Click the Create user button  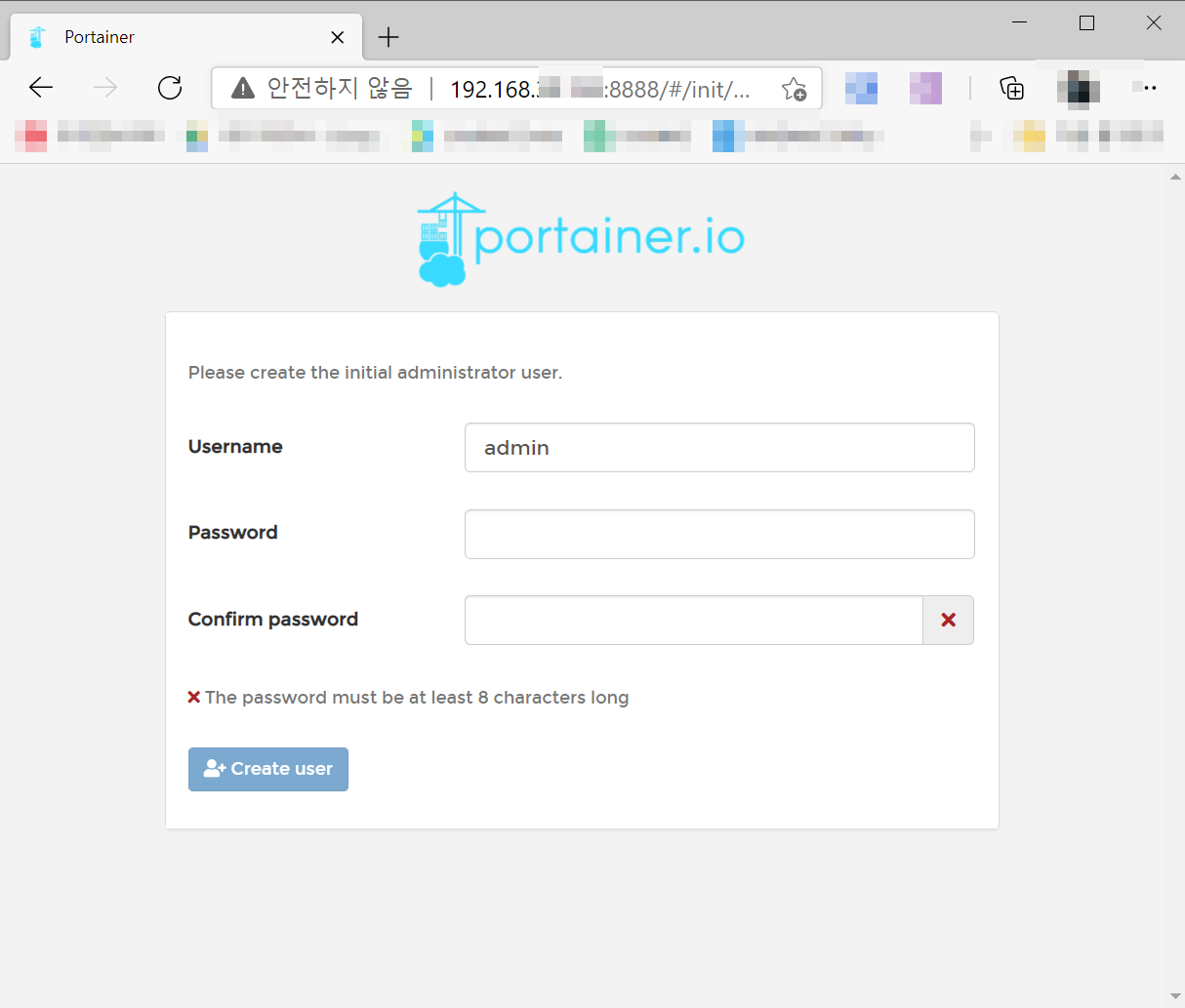(x=267, y=769)
